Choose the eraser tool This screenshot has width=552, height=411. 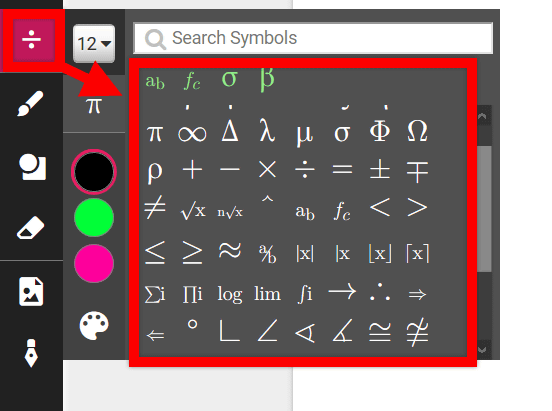(x=31, y=228)
